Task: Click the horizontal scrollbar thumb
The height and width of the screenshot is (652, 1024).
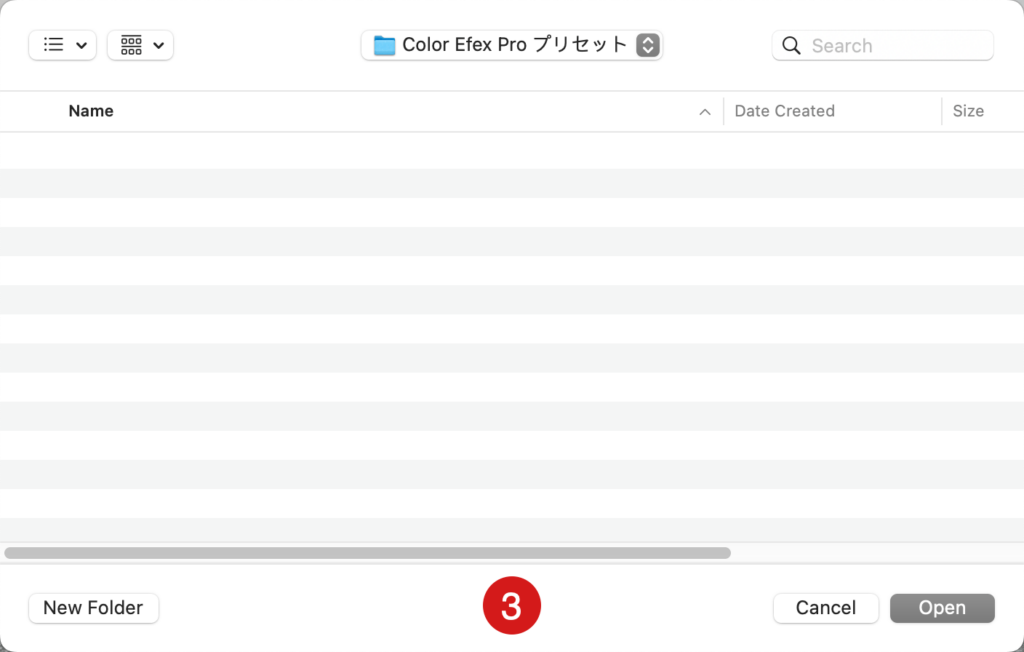Action: [x=367, y=553]
